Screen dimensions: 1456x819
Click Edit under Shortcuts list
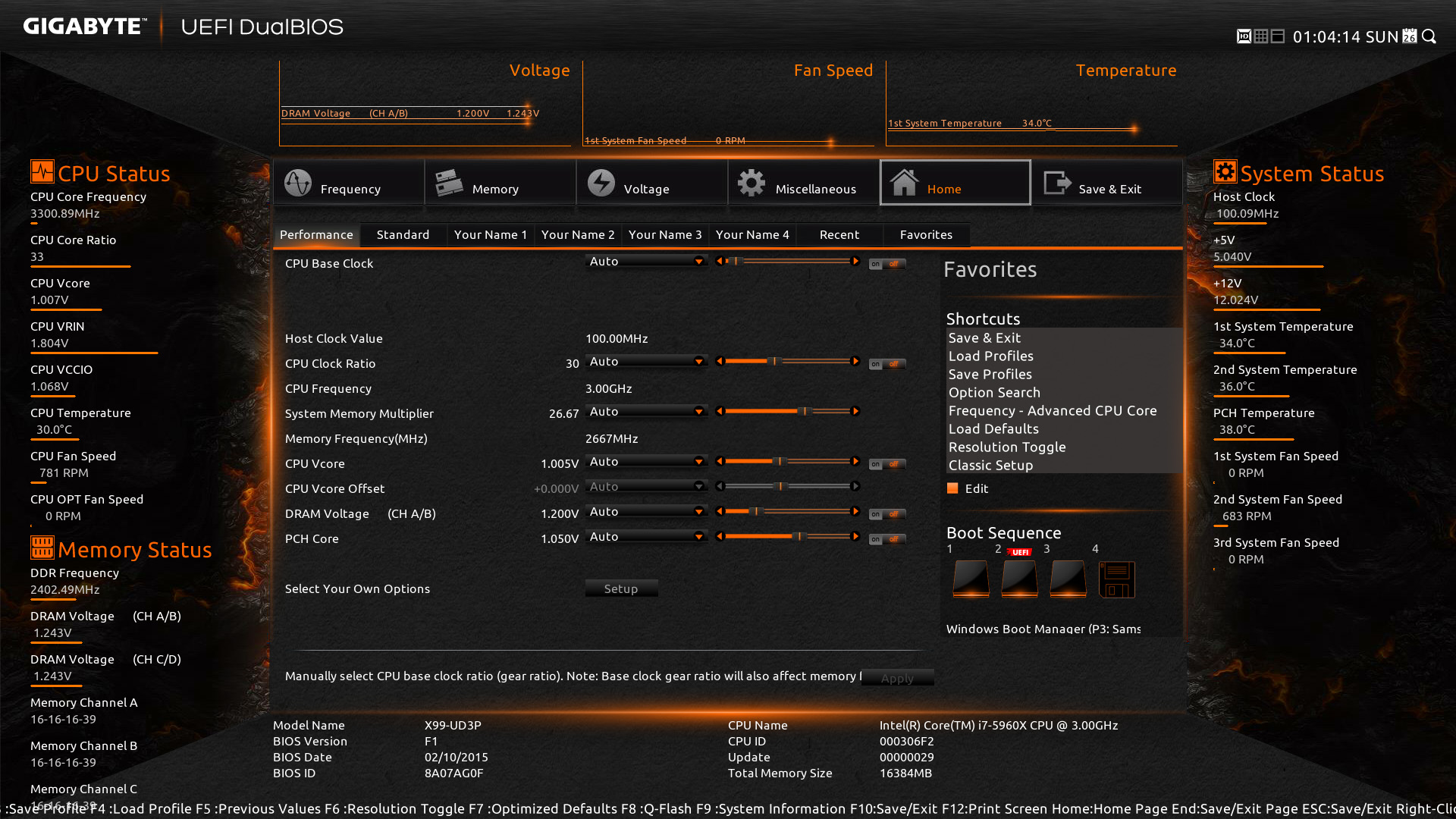click(x=976, y=489)
